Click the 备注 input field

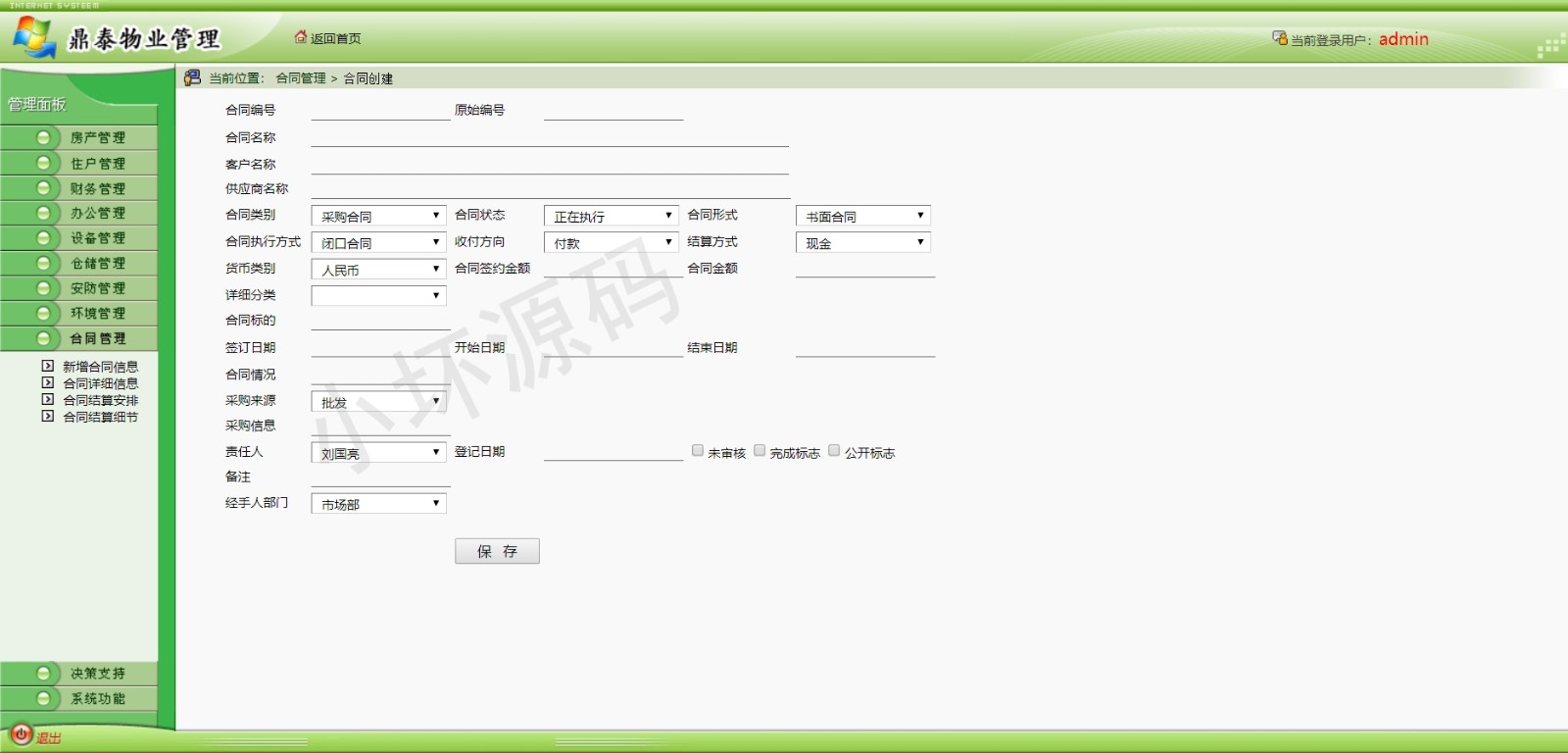point(380,477)
